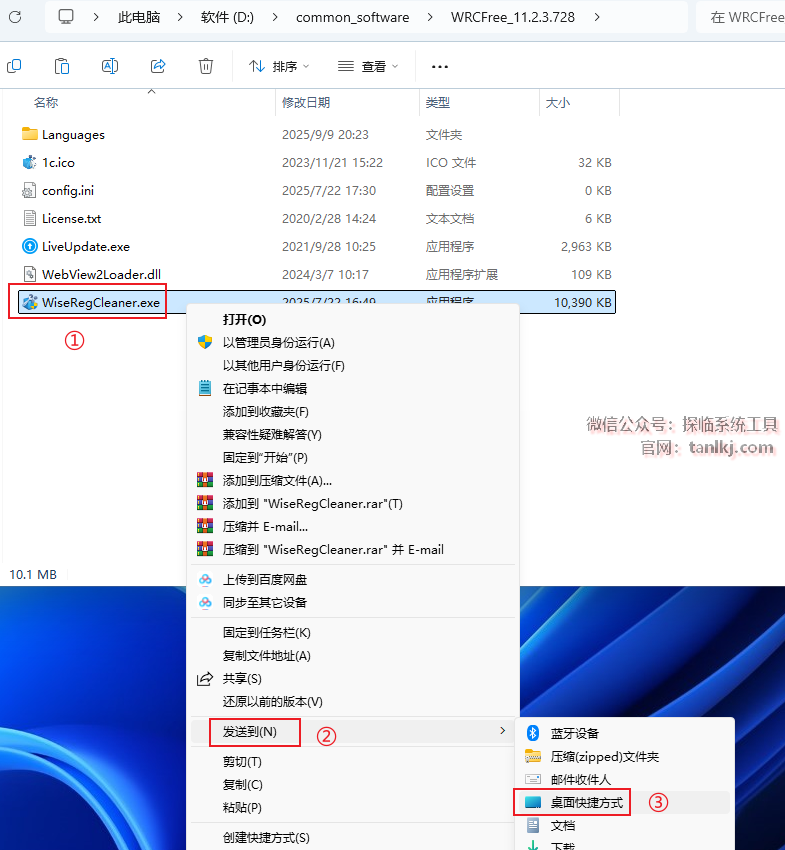The width and height of the screenshot is (785, 850).
Task: Choose 添加到收藏夹(F)
Action: tap(353, 411)
